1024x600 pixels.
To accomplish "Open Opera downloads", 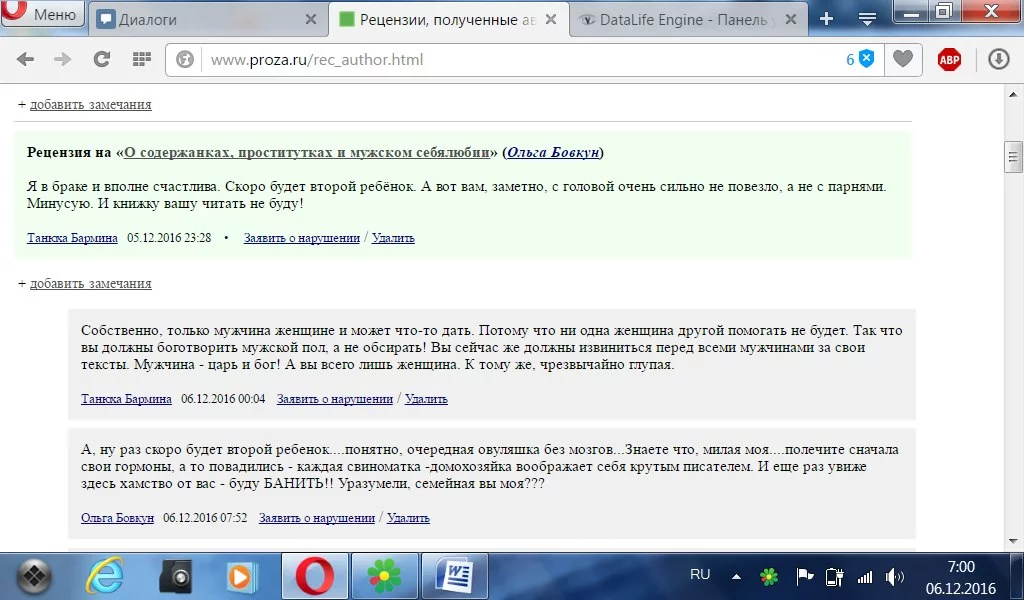I will pyautogui.click(x=998, y=59).
